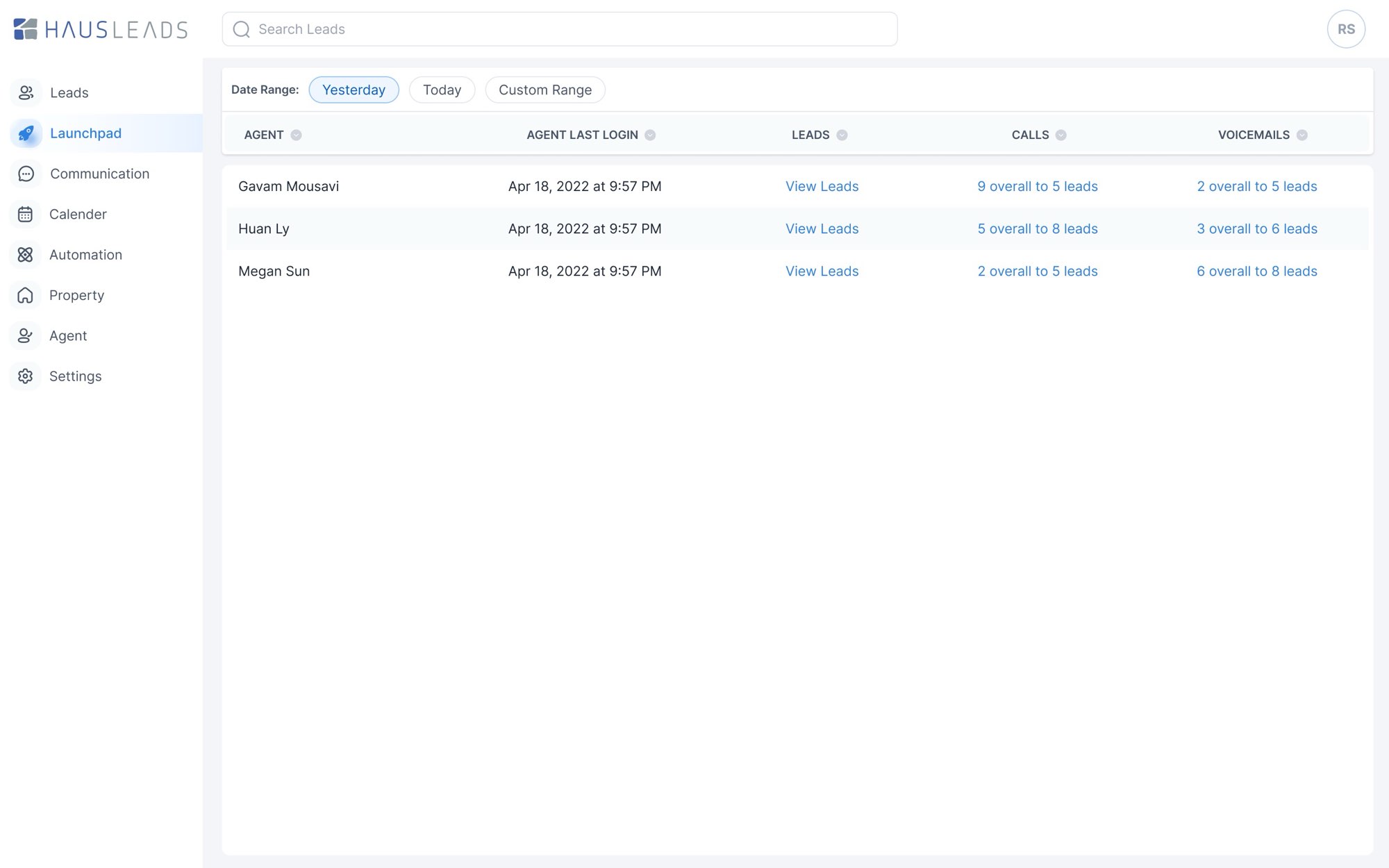1389x868 pixels.
Task: Click the Settings gear icon
Action: [x=26, y=376]
